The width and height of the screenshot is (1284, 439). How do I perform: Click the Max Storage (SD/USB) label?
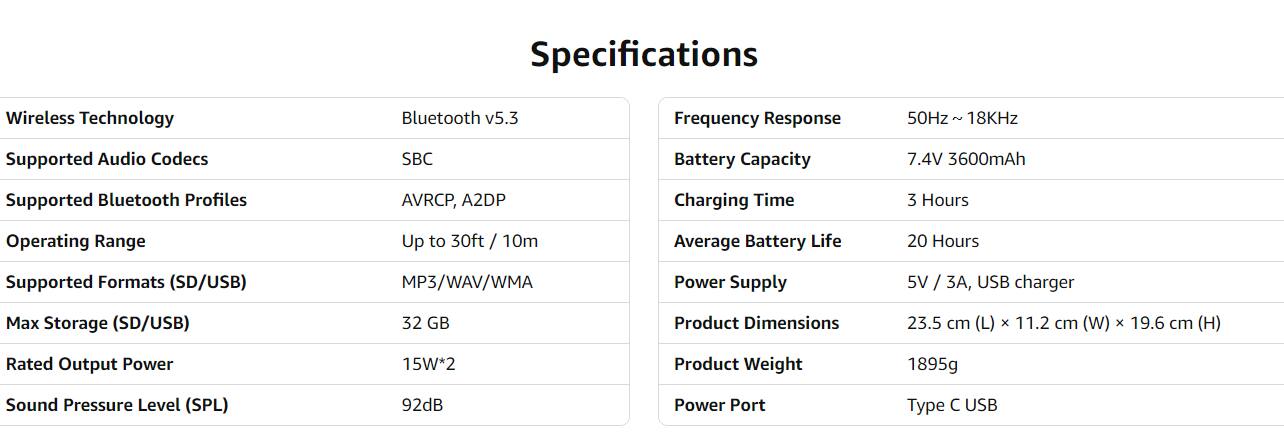click(98, 323)
